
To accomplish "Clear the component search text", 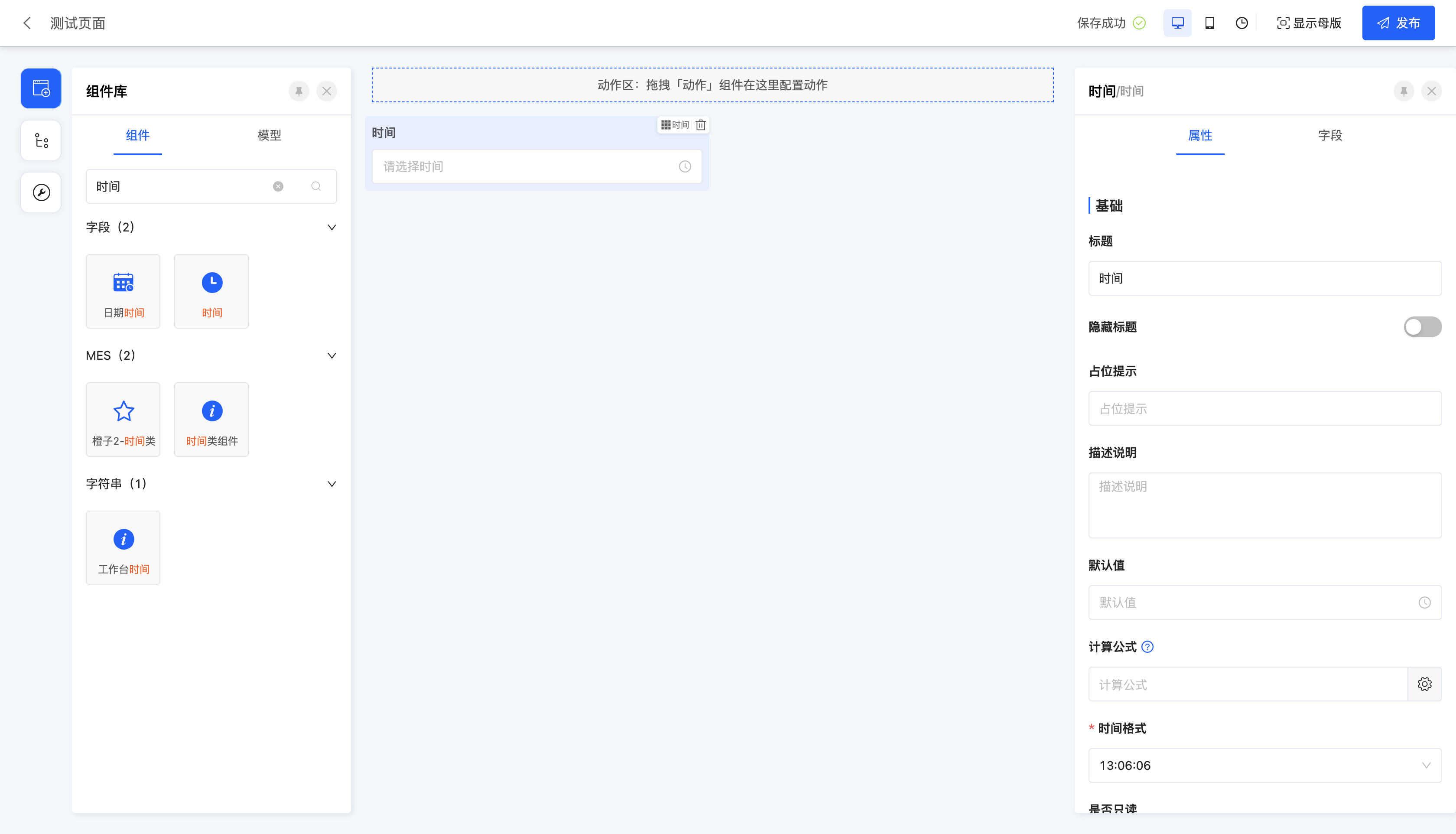I will [278, 186].
